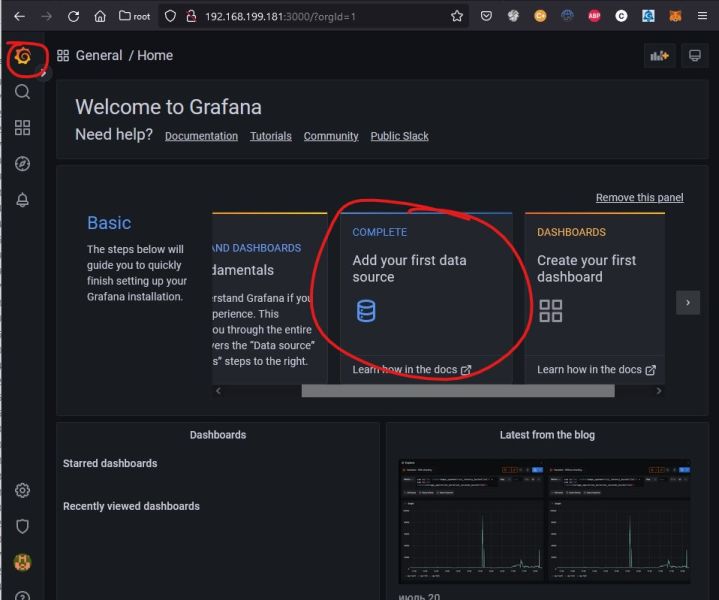The height and width of the screenshot is (600, 719).
Task: Open the Public Slack link
Action: tap(399, 136)
